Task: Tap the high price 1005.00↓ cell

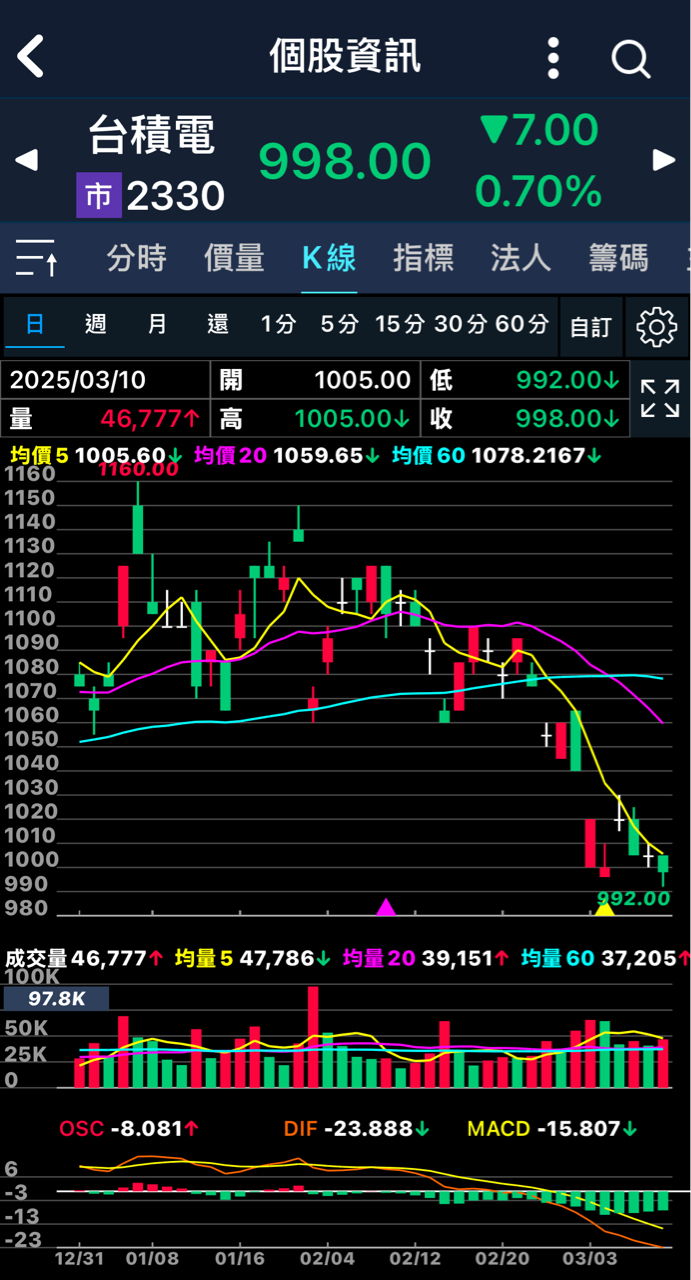Action: 316,417
